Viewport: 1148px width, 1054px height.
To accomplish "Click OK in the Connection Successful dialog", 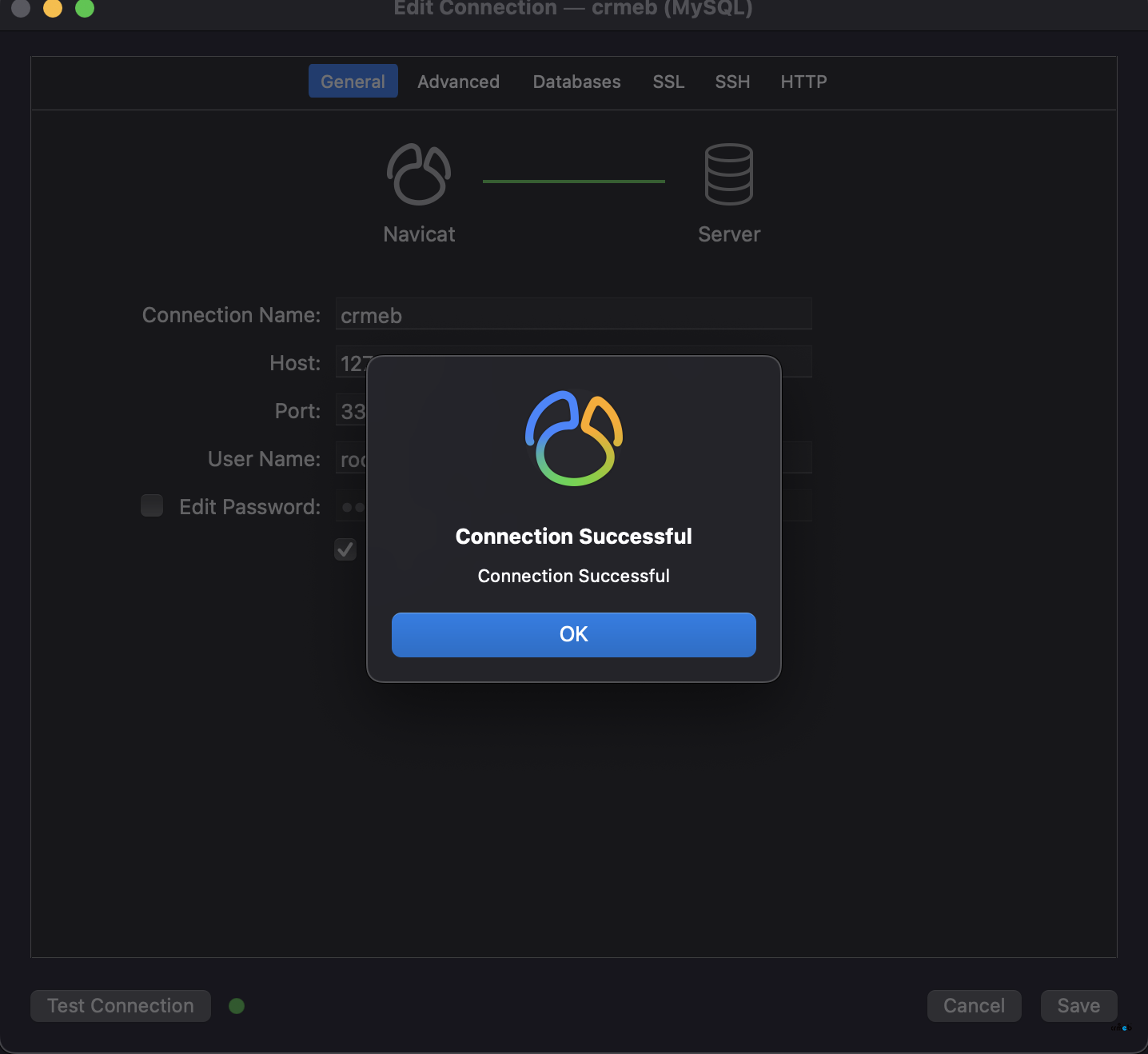I will tap(573, 634).
